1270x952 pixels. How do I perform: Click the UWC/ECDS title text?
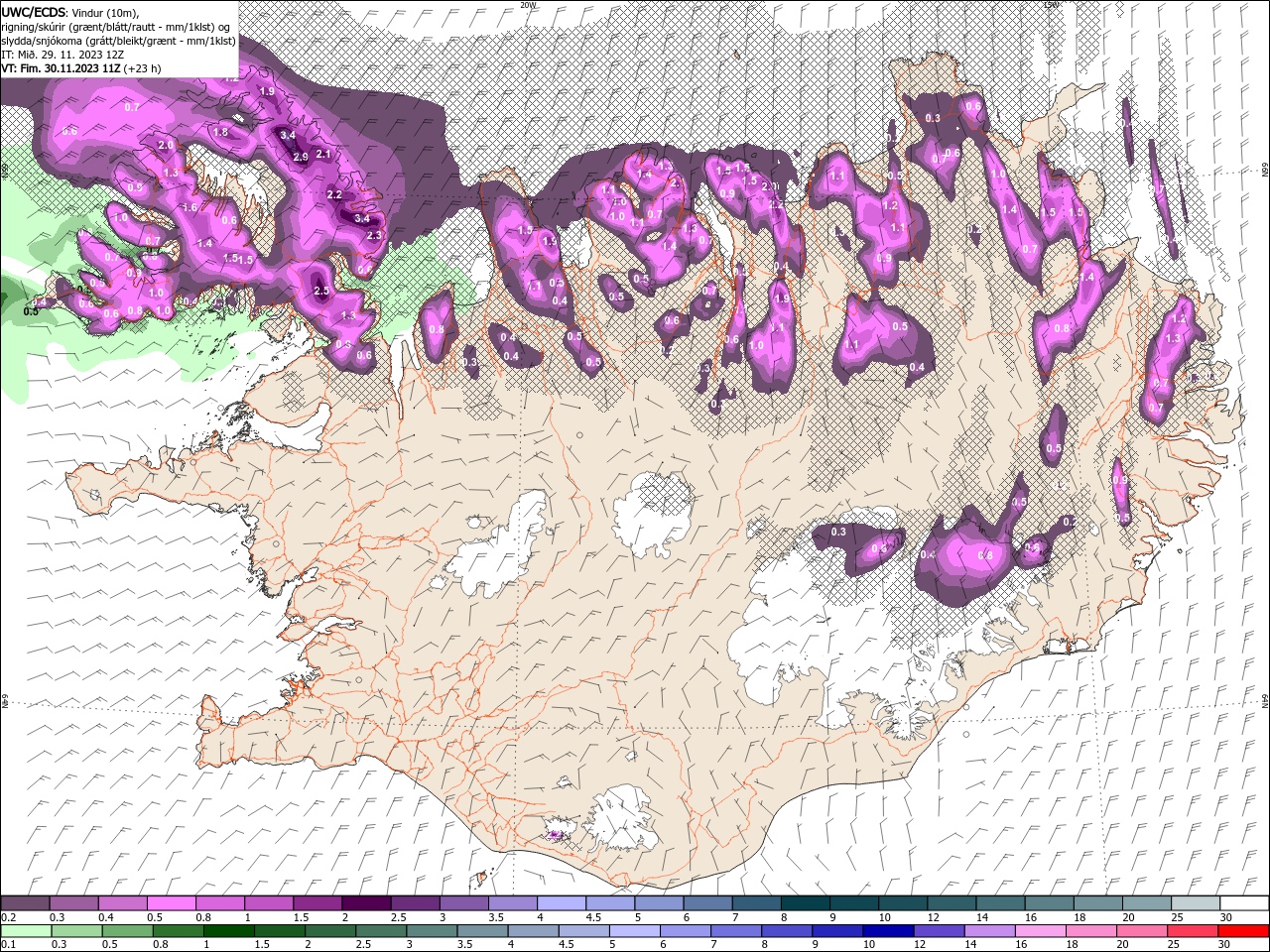point(34,11)
